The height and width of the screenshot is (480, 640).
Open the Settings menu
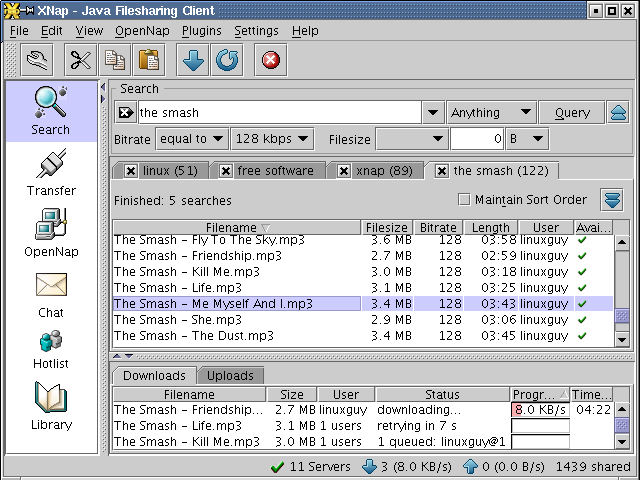(x=256, y=31)
